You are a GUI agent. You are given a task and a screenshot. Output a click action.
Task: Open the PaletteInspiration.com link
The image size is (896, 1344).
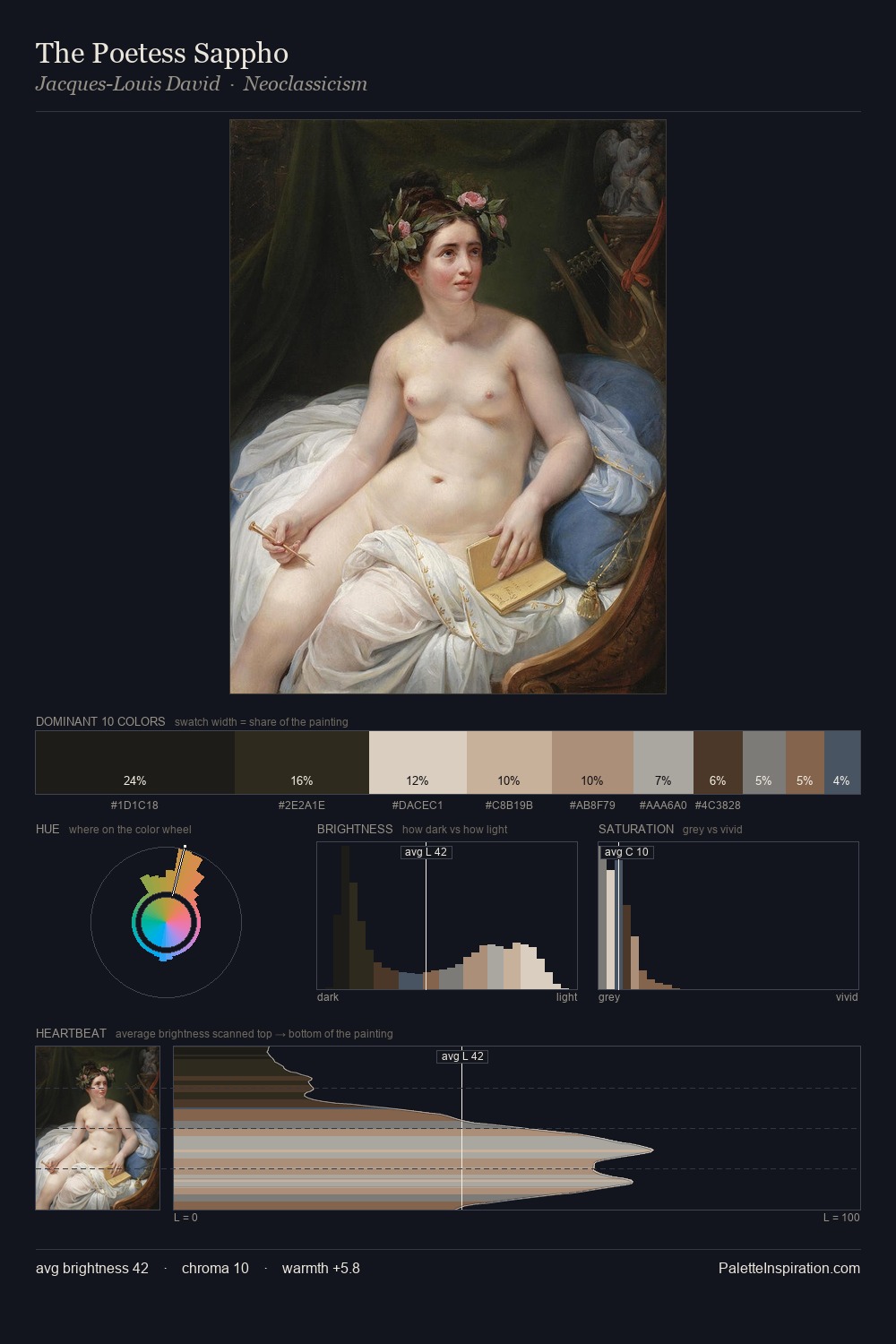click(x=789, y=1268)
